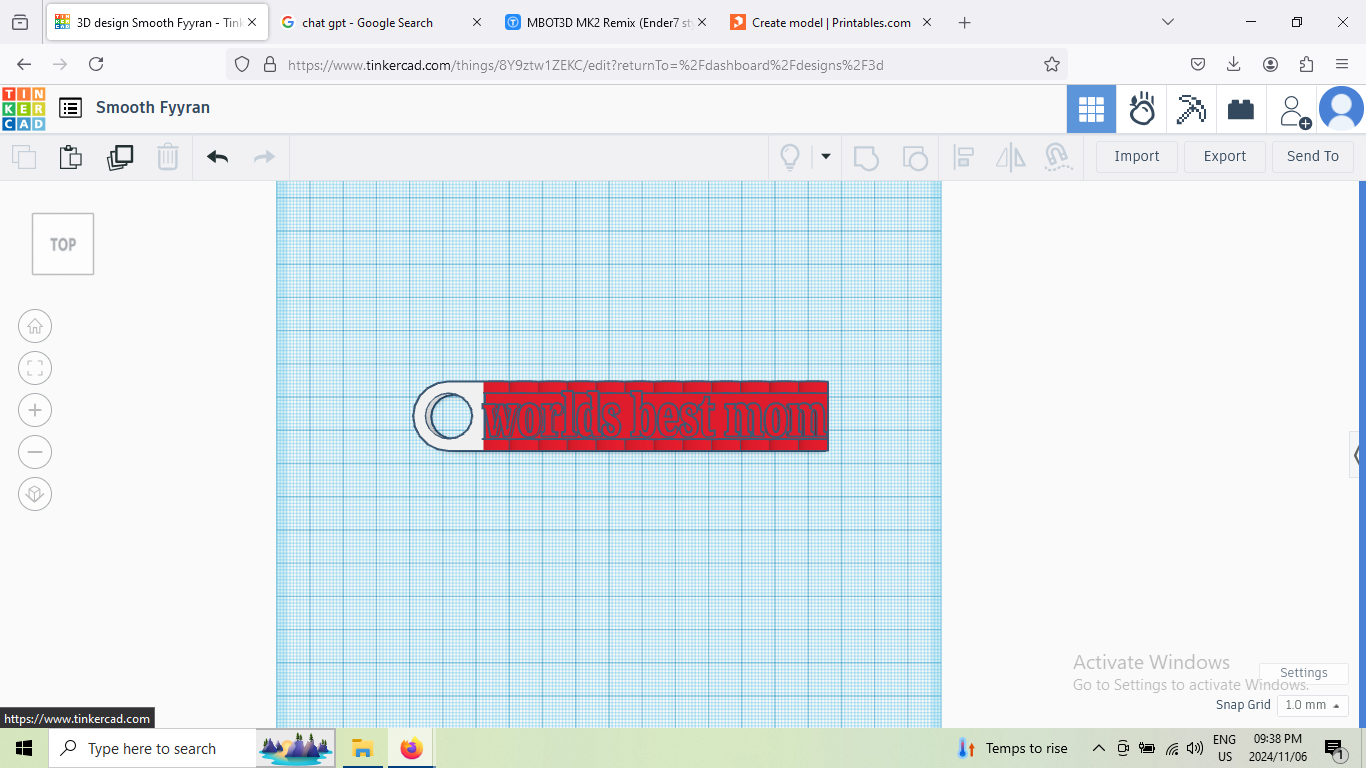Open the Minecraft pickaxe view
The image size is (1366, 768).
coord(1191,109)
